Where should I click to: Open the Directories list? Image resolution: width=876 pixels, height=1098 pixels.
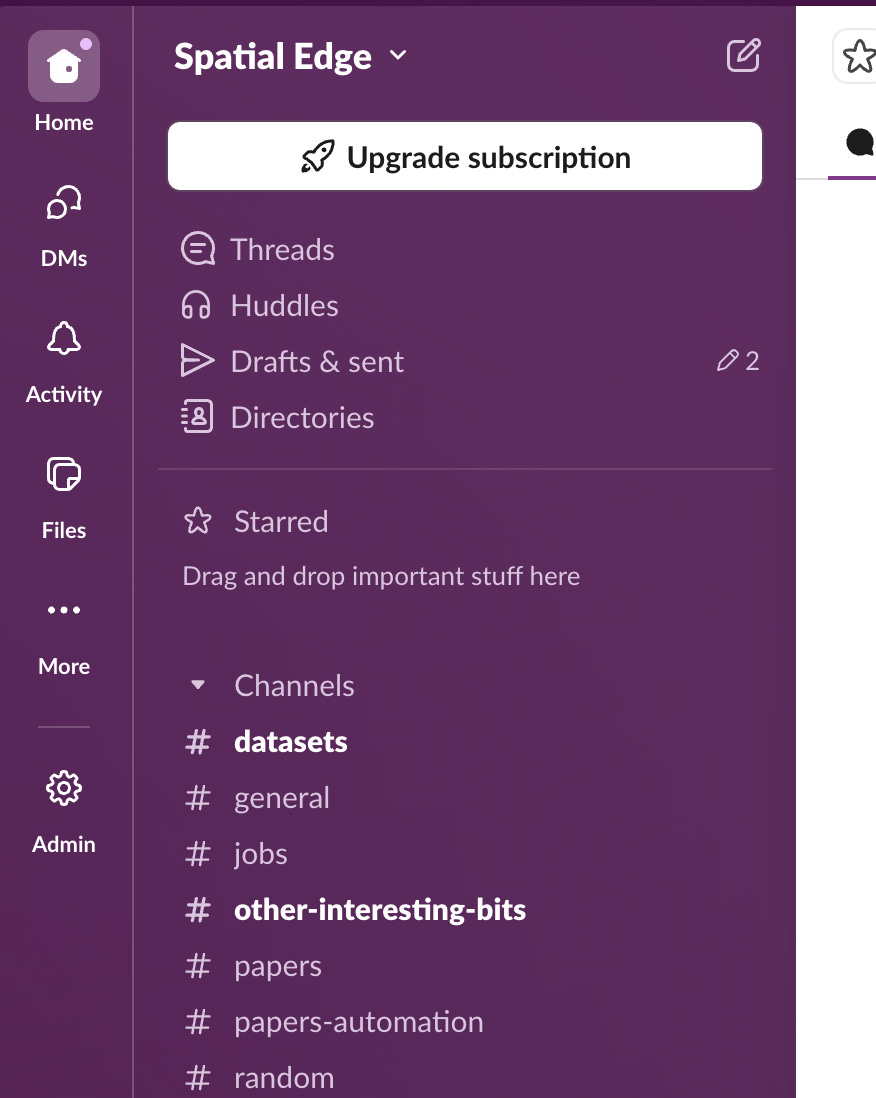coord(302,417)
